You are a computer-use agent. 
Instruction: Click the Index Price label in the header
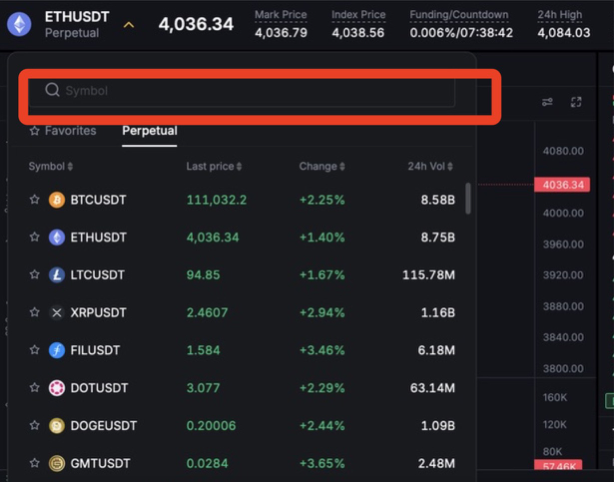click(358, 15)
